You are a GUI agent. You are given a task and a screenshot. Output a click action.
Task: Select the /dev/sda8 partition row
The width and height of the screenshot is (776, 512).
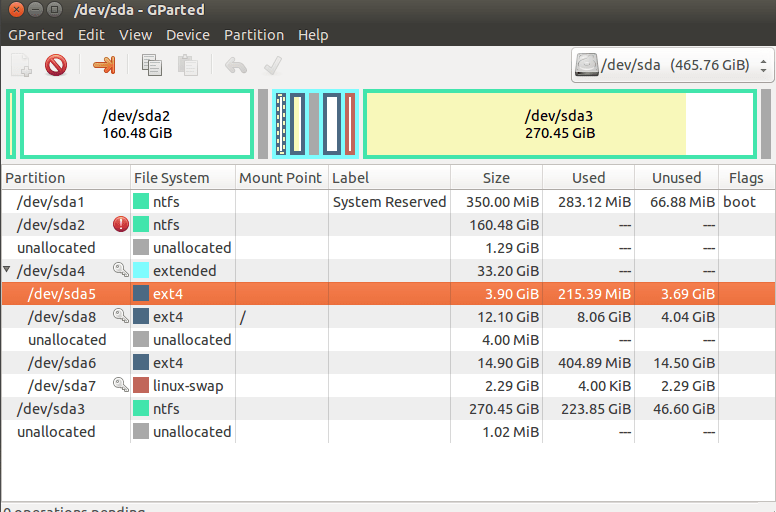[388, 317]
